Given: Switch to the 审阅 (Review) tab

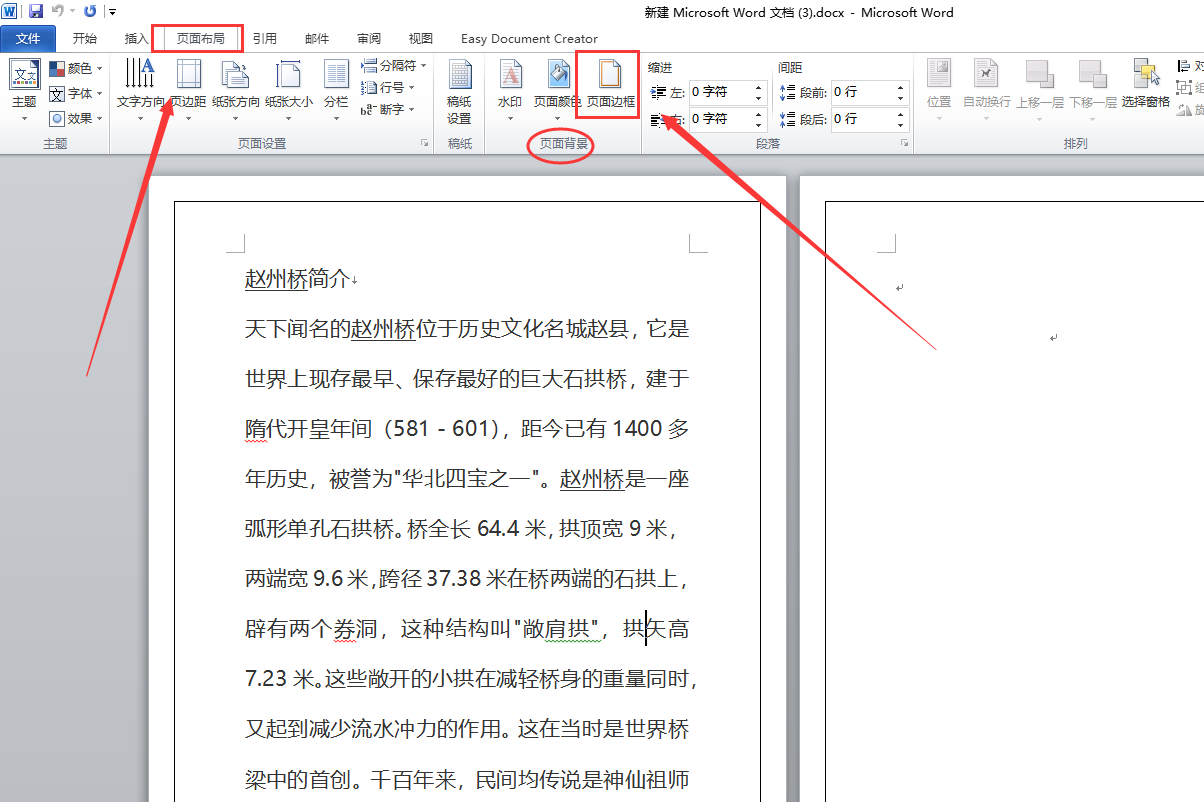Looking at the screenshot, I should pyautogui.click(x=369, y=39).
